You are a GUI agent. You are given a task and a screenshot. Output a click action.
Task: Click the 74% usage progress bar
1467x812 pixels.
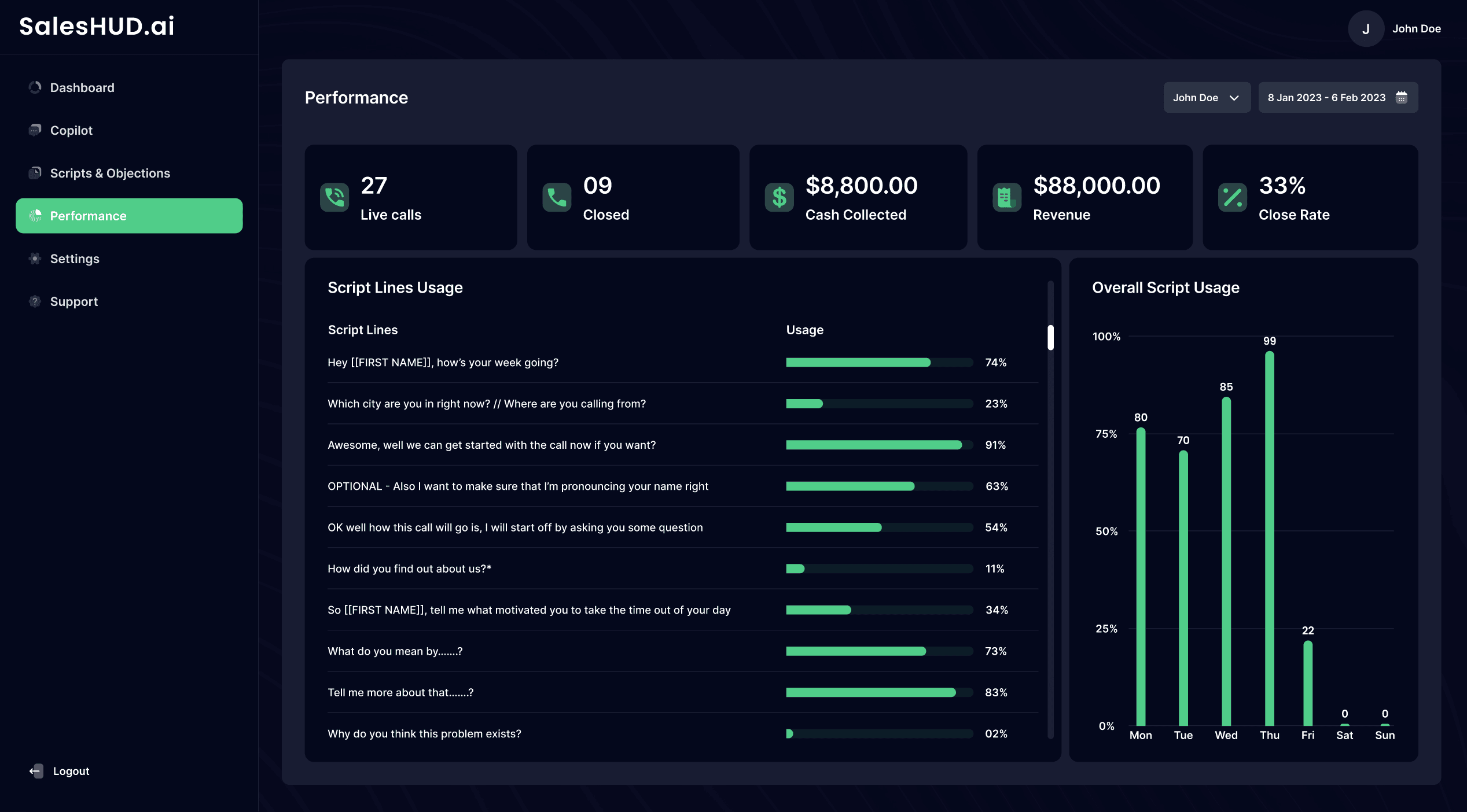(879, 363)
